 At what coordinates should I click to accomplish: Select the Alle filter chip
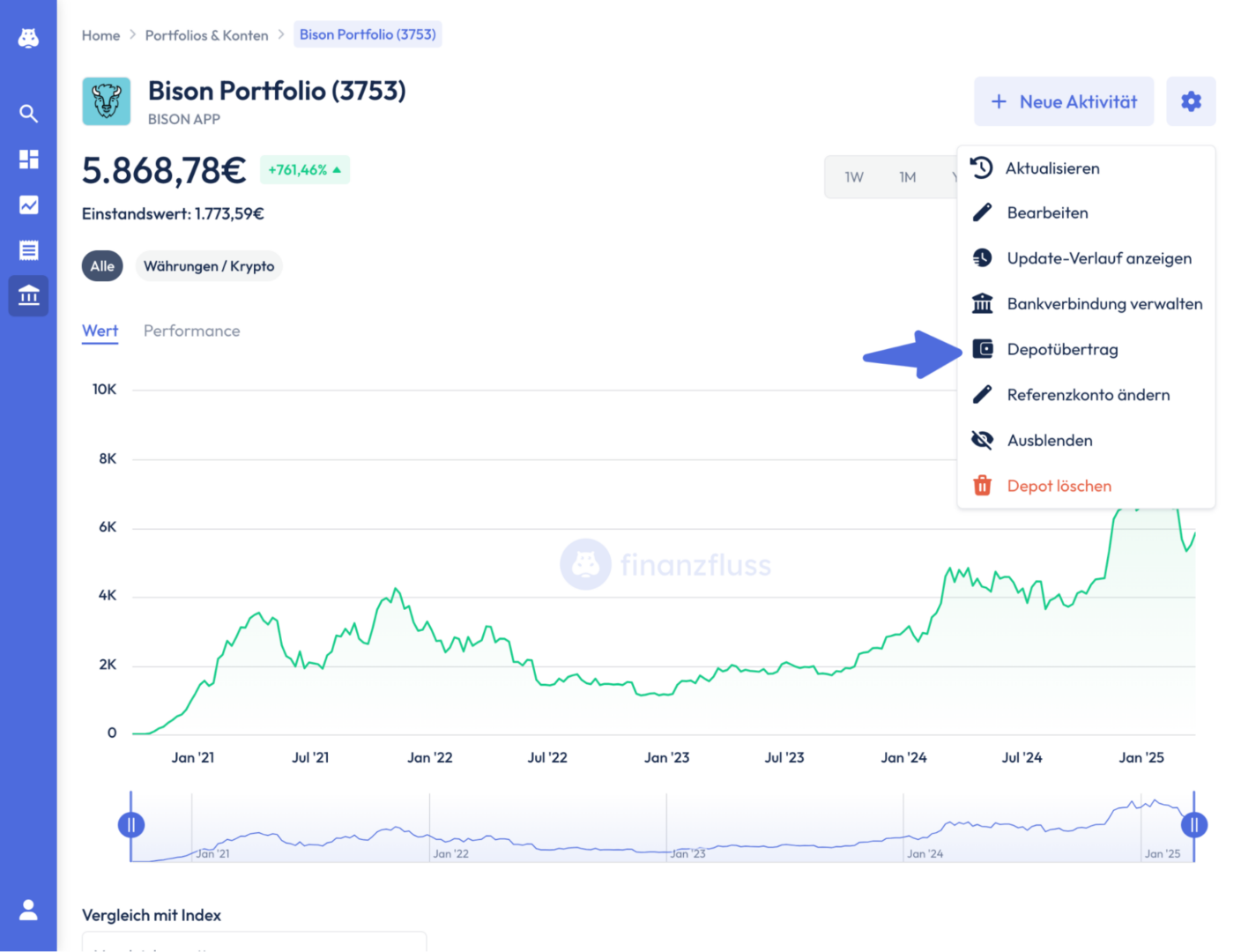(x=102, y=266)
